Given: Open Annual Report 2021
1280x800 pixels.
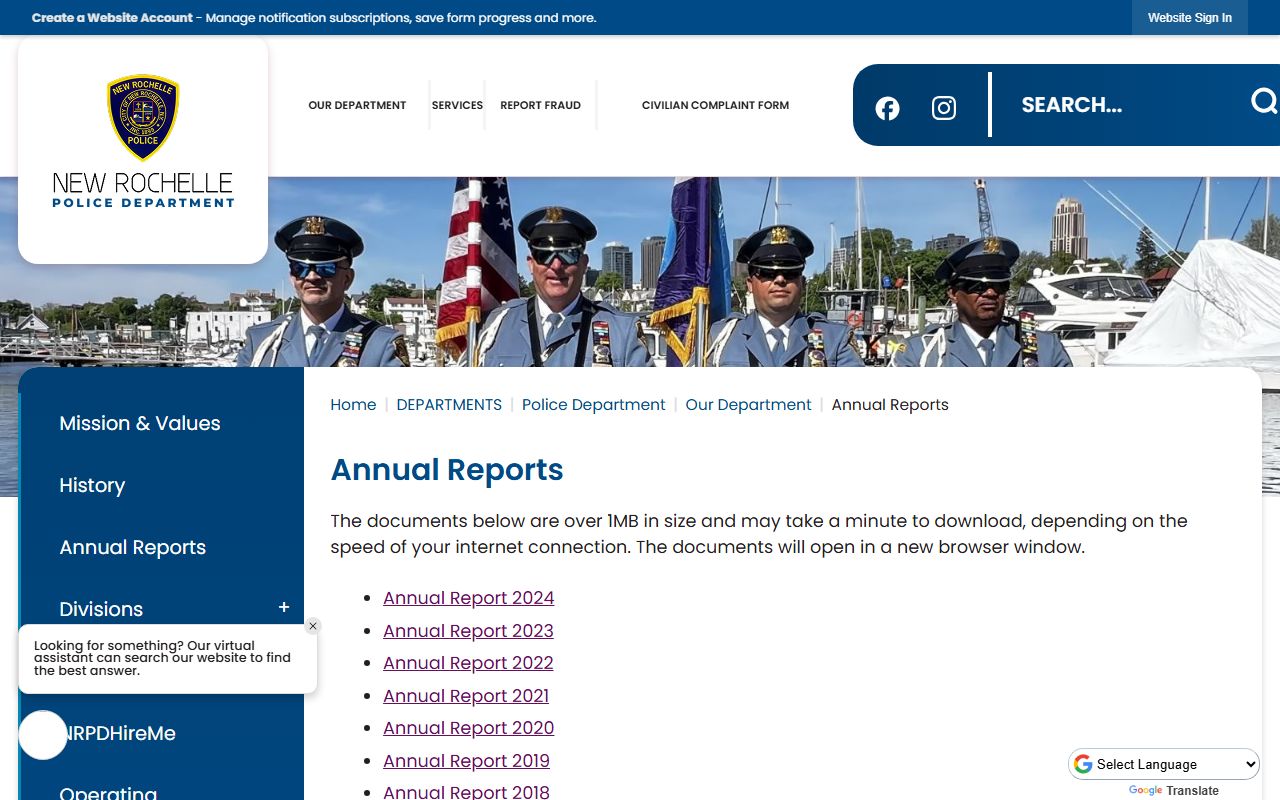Looking at the screenshot, I should tap(466, 696).
